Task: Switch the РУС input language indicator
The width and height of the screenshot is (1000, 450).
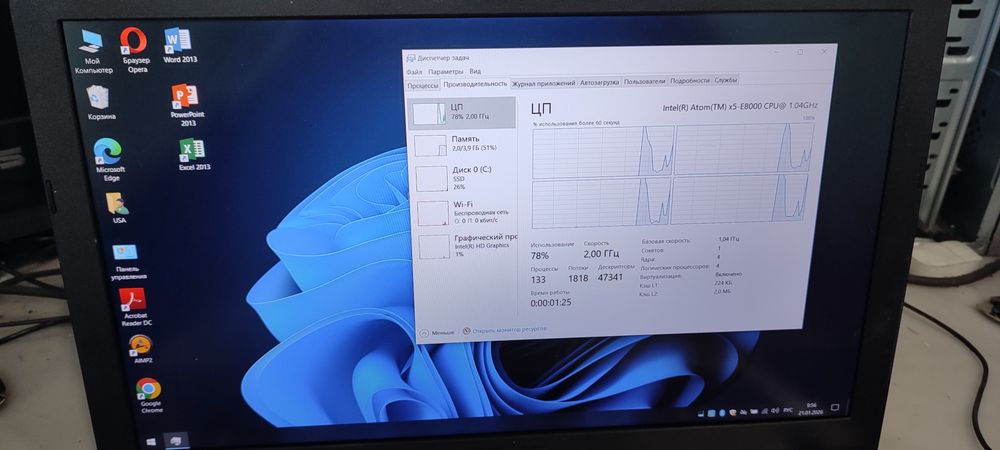Action: point(788,410)
